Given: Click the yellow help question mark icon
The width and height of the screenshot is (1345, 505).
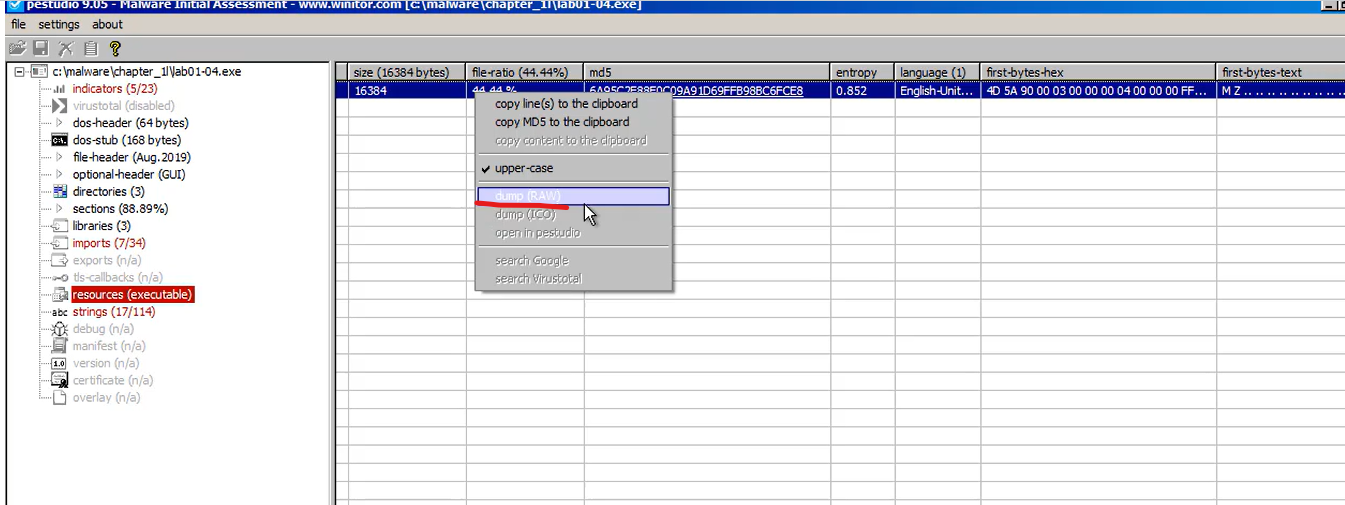Looking at the screenshot, I should point(115,48).
